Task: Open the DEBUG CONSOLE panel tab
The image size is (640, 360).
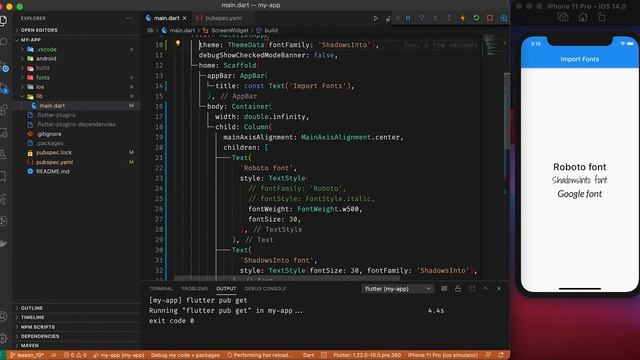Action: [x=265, y=289]
